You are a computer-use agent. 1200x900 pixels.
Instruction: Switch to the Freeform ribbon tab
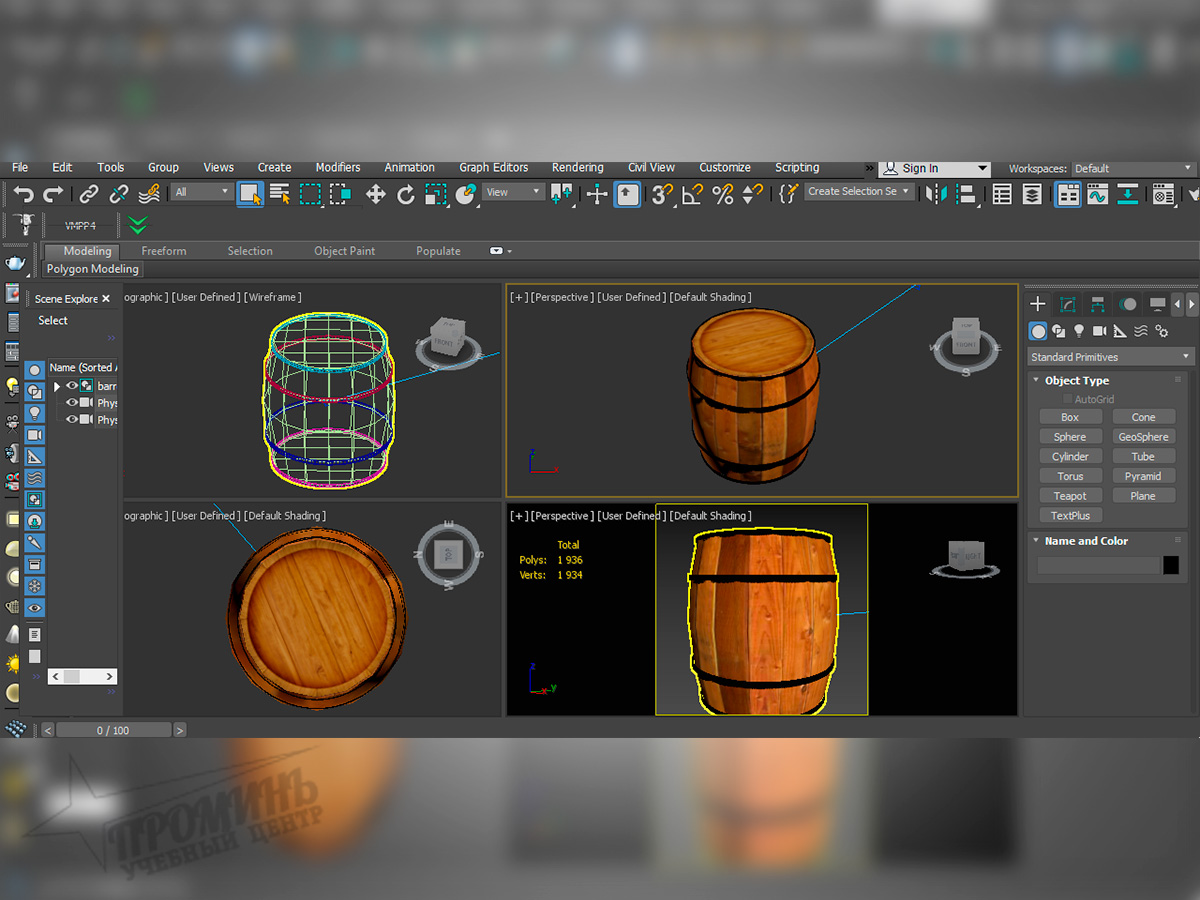[x=163, y=250]
